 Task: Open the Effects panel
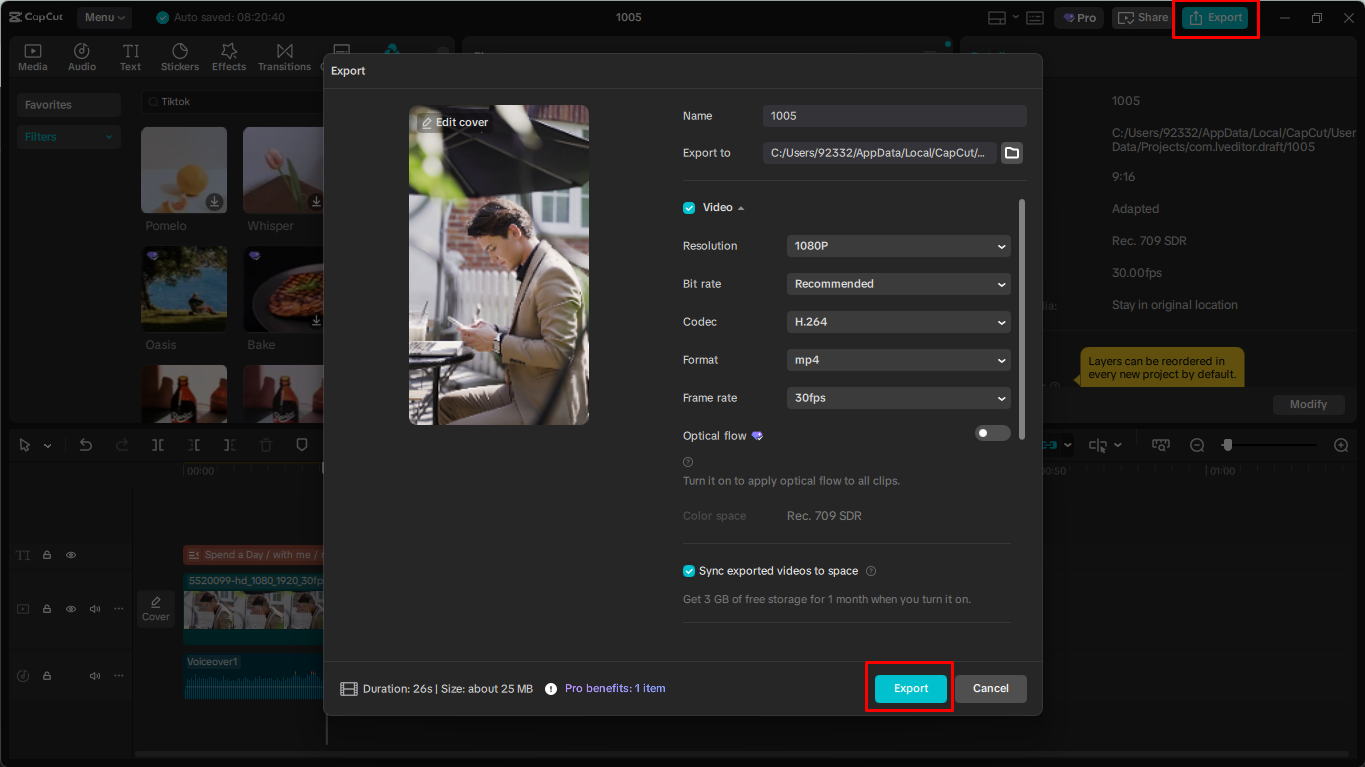pos(228,56)
